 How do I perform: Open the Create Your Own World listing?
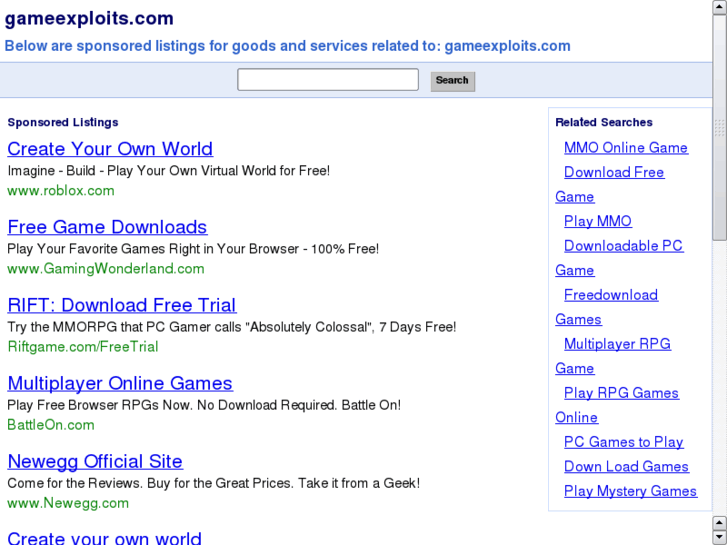click(110, 149)
